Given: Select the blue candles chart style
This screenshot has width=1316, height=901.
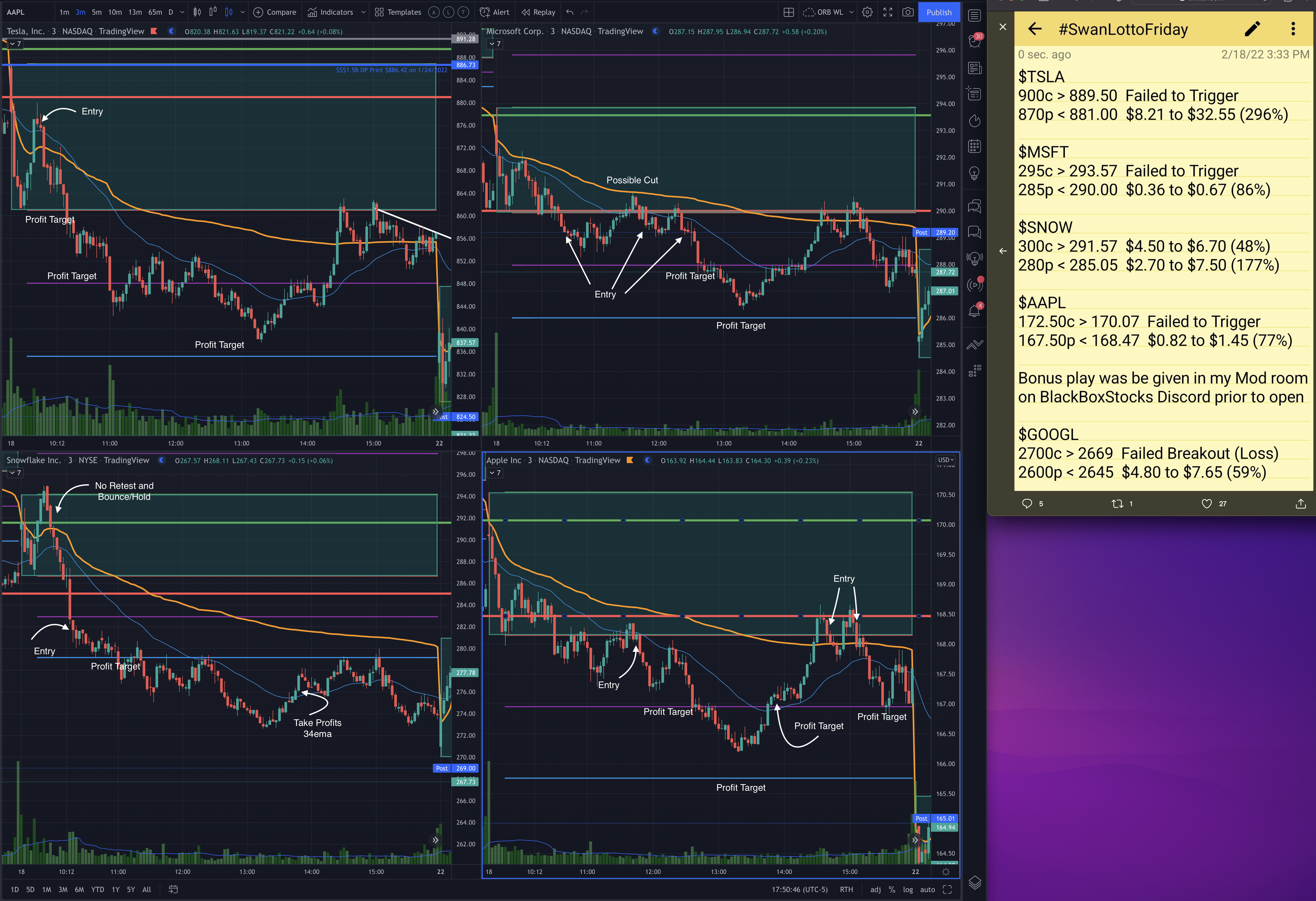Looking at the screenshot, I should point(229,12).
